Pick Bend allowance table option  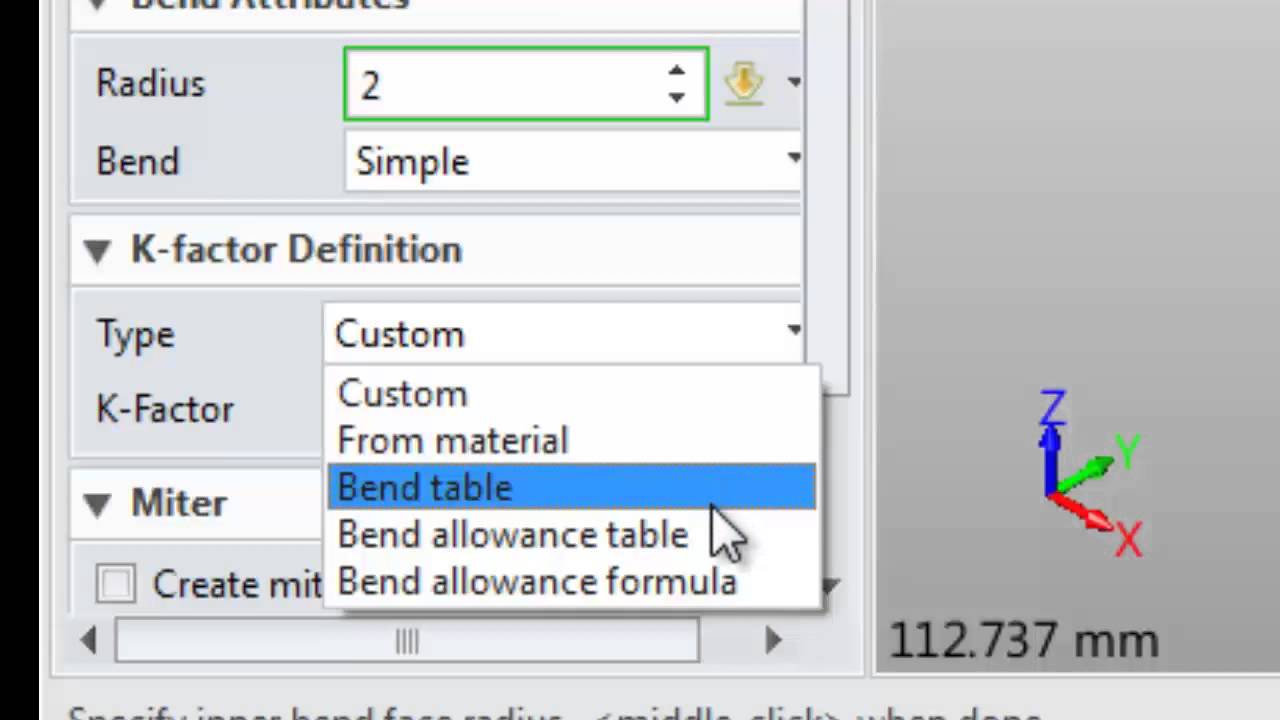512,535
